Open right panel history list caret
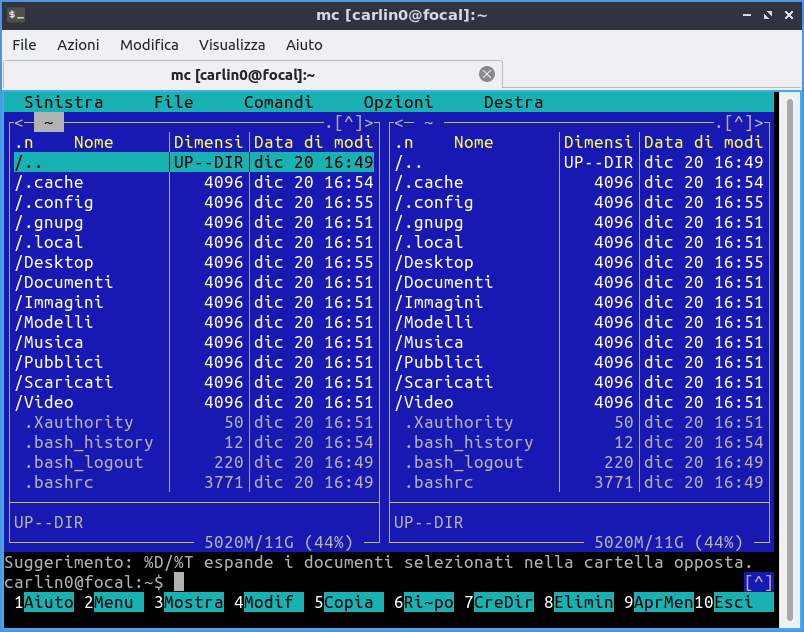Viewport: 804px width, 632px height. click(739, 122)
